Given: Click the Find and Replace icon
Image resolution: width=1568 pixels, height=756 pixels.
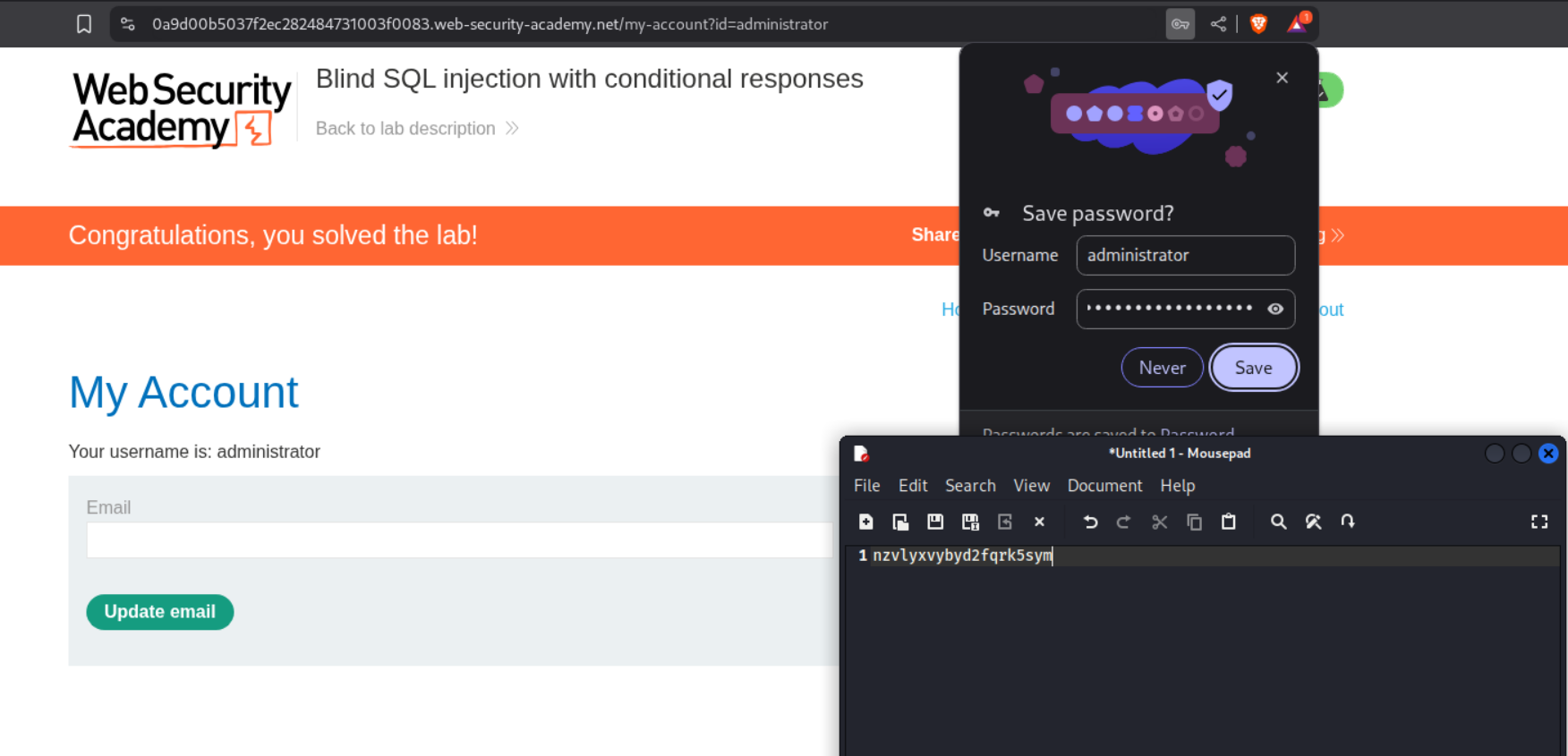Looking at the screenshot, I should coord(1313,522).
